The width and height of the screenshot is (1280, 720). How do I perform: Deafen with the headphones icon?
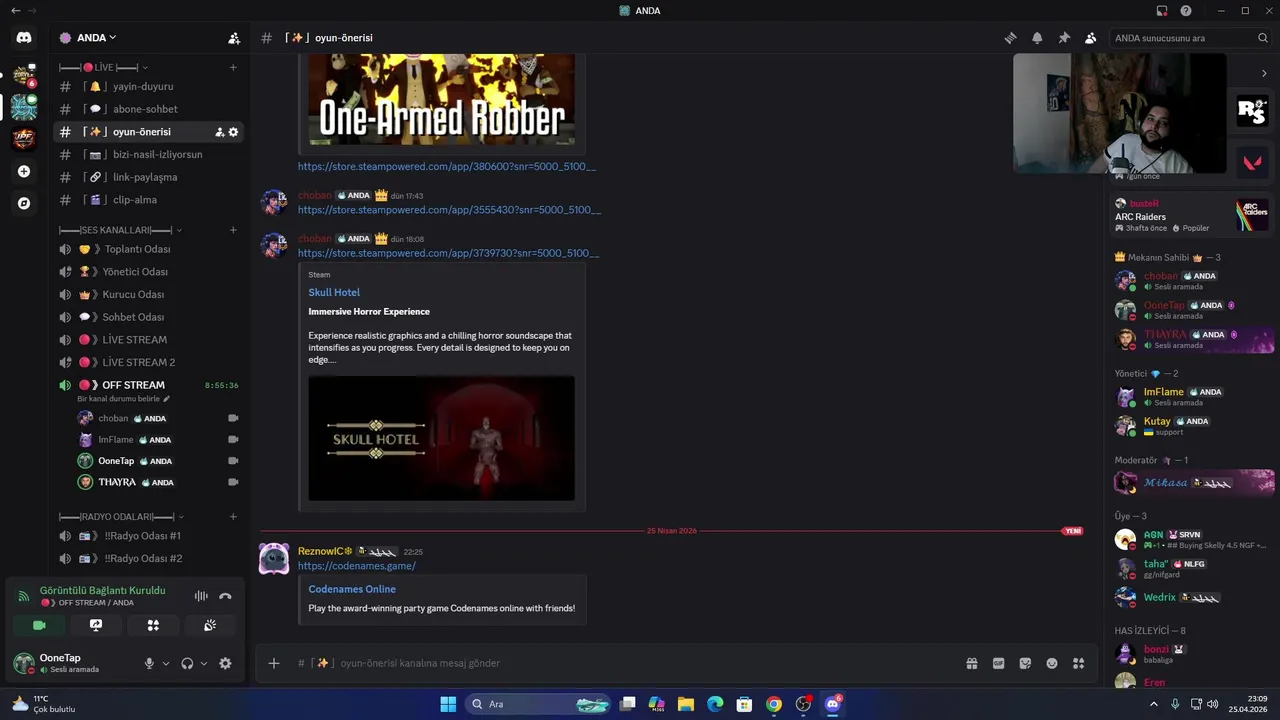(x=187, y=663)
